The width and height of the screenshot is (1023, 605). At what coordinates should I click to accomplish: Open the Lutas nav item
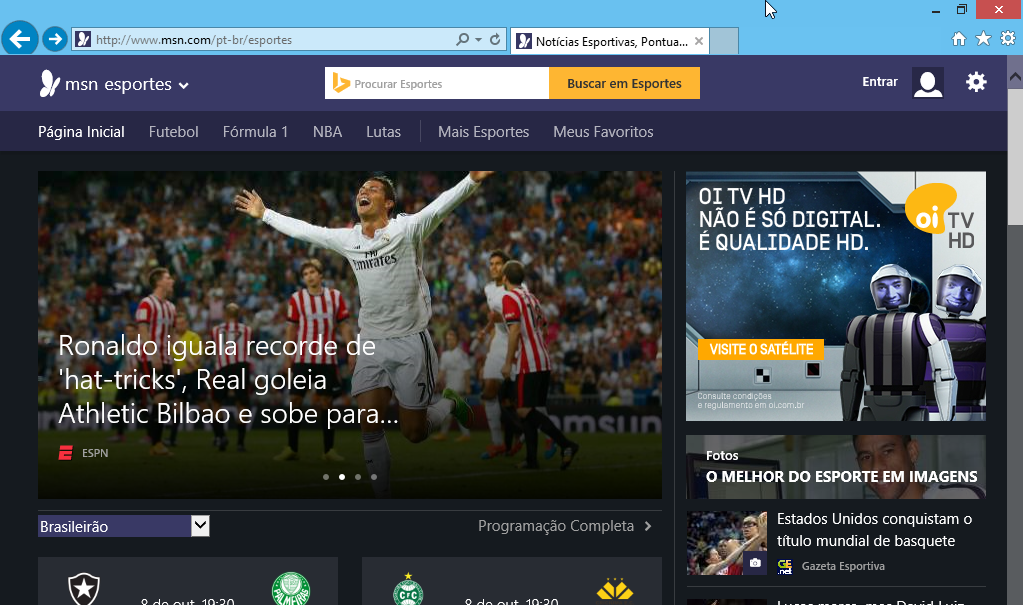[x=383, y=132]
